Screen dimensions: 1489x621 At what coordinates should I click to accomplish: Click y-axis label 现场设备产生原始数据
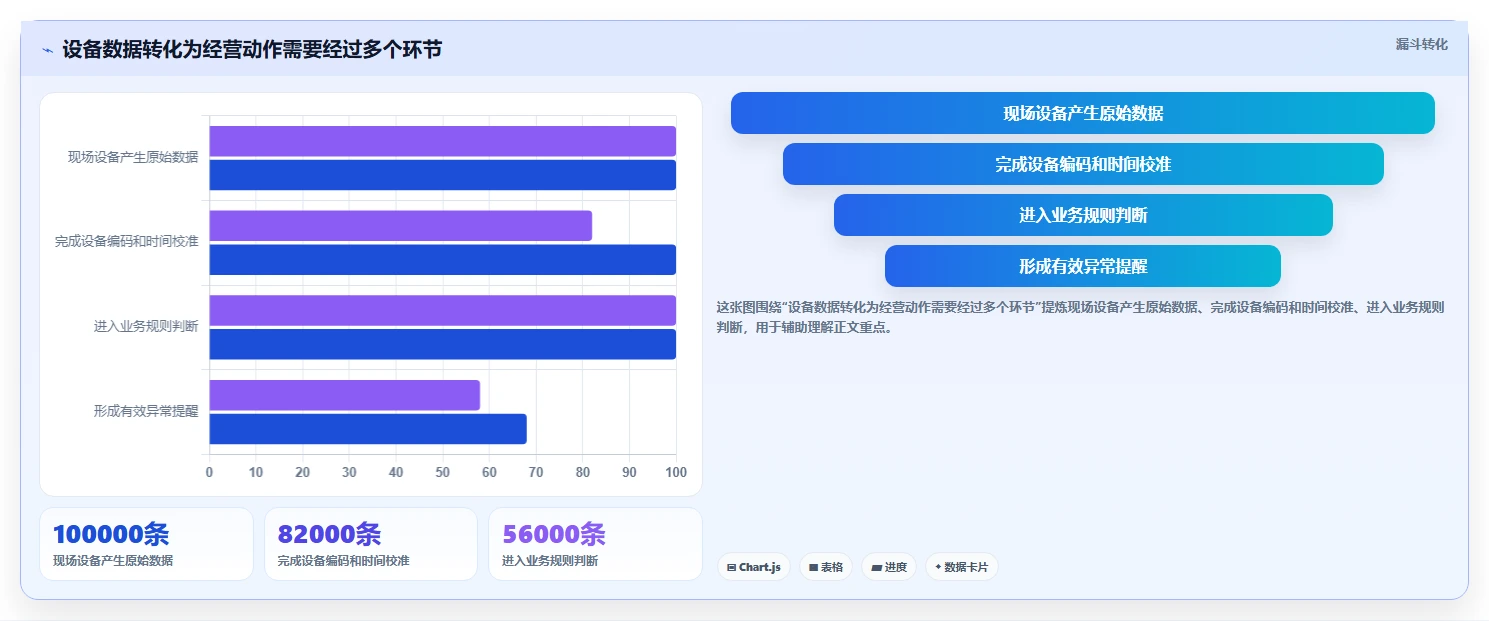pos(133,157)
